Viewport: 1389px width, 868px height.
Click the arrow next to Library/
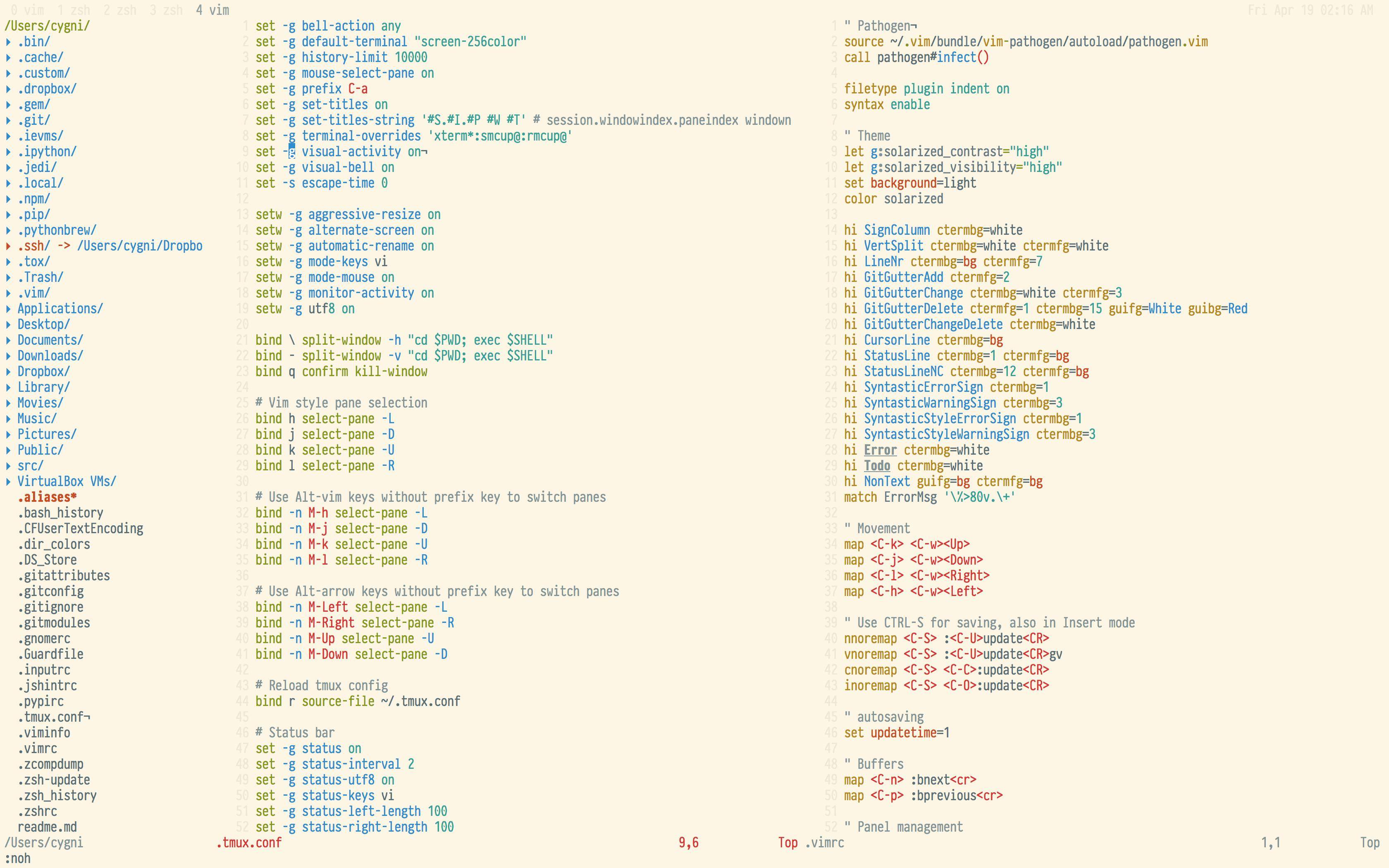pyautogui.click(x=9, y=388)
